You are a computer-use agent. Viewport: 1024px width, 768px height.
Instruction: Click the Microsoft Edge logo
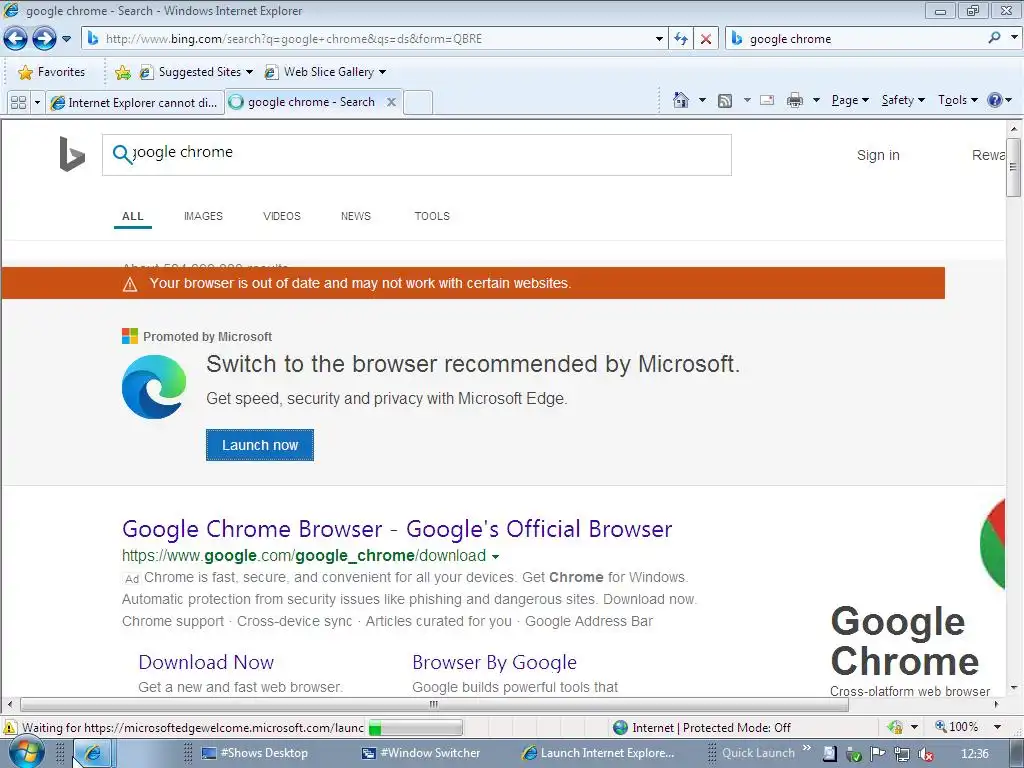(x=154, y=387)
